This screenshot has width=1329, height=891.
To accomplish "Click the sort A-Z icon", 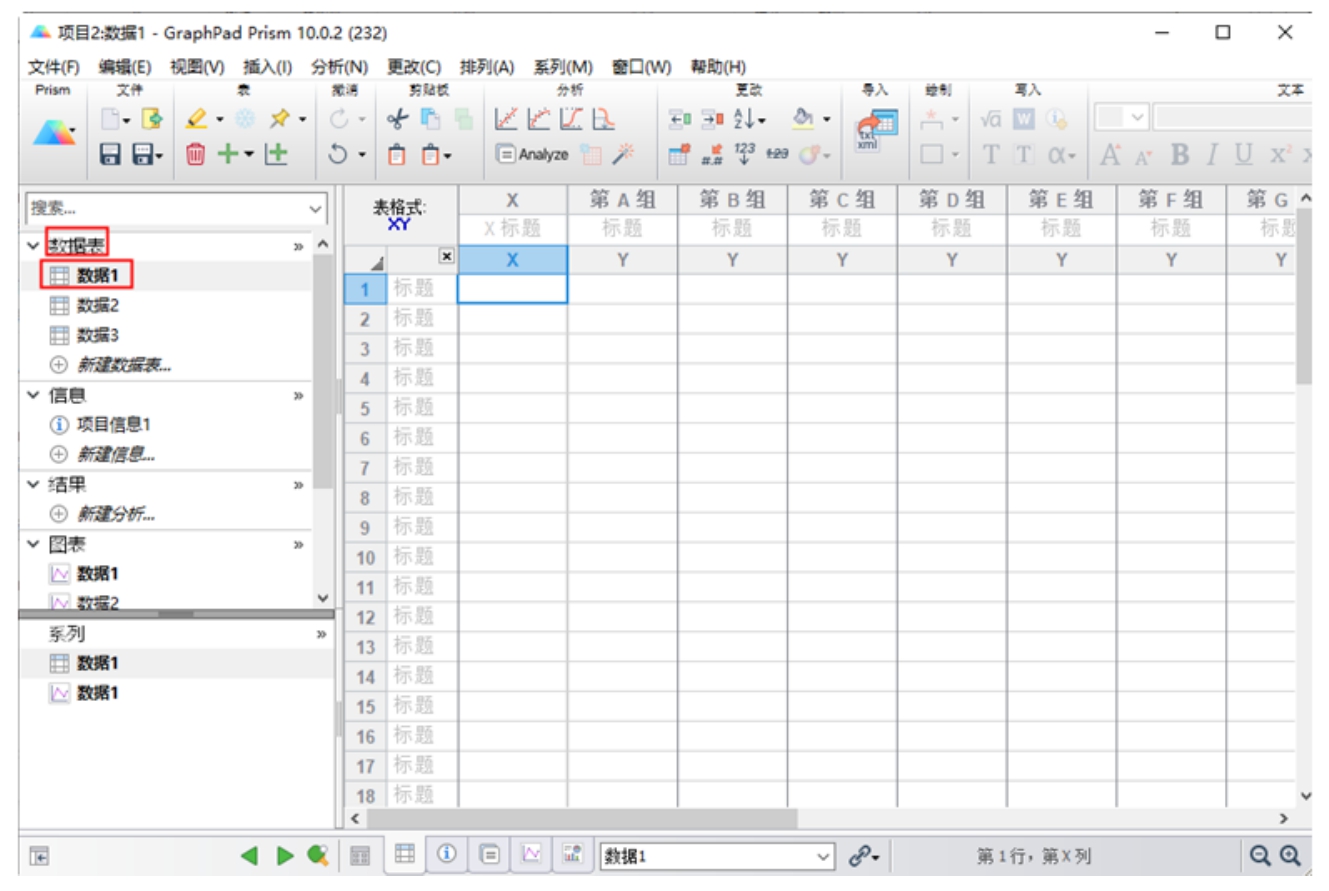I will coord(746,120).
